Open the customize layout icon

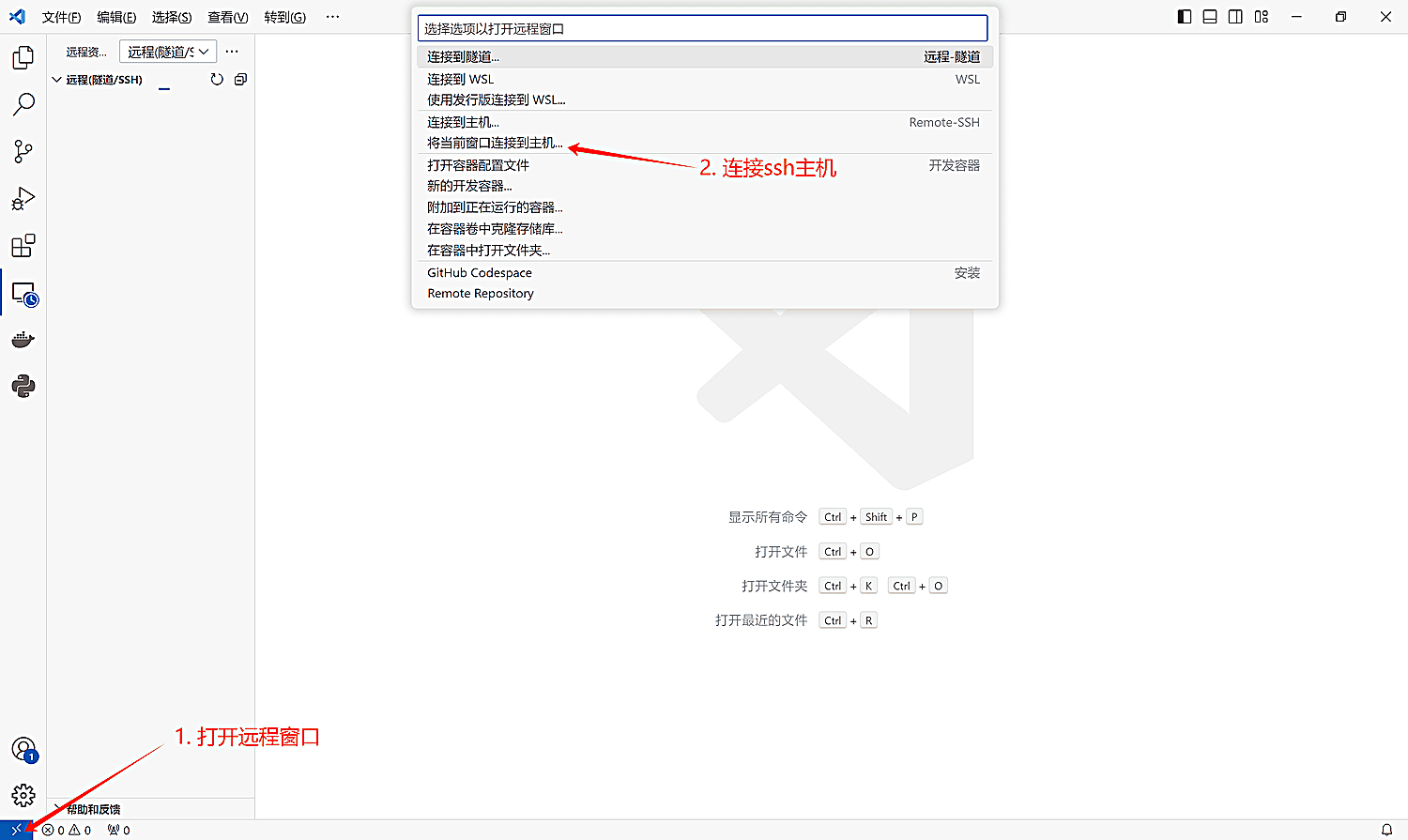(1262, 17)
